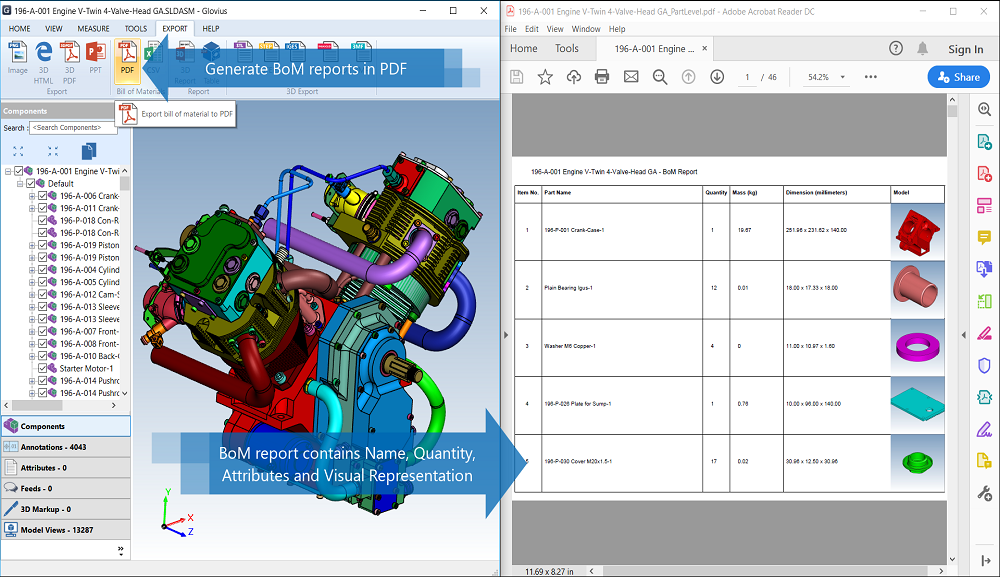Image resolution: width=1000 pixels, height=577 pixels.
Task: Click the envelope email icon in Acrobat
Action: click(631, 77)
